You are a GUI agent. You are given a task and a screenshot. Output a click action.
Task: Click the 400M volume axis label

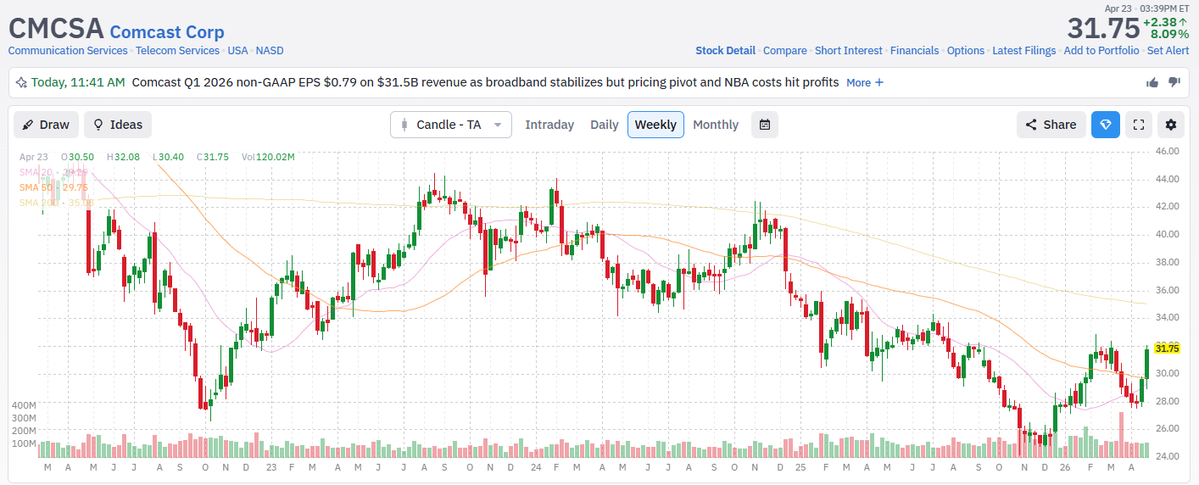click(23, 405)
